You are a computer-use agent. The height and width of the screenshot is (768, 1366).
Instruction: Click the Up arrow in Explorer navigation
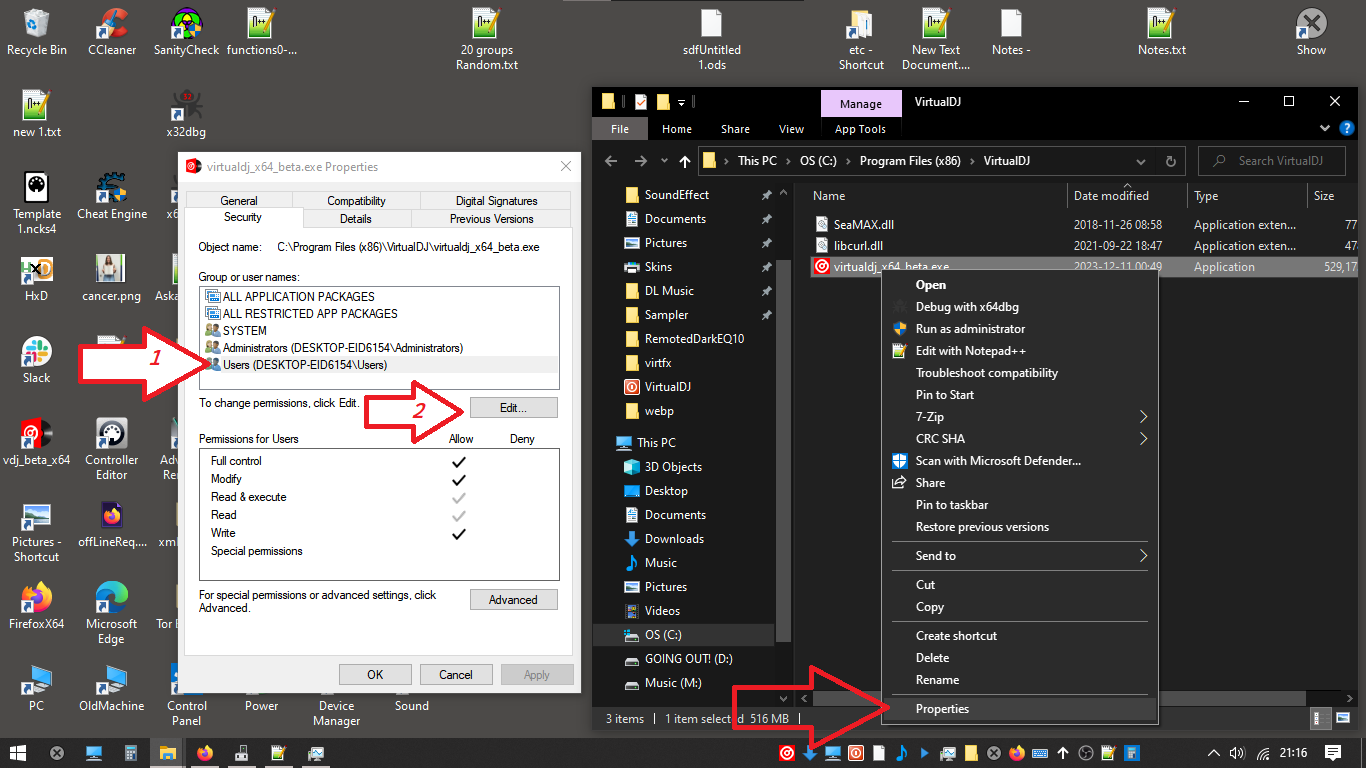(x=684, y=161)
